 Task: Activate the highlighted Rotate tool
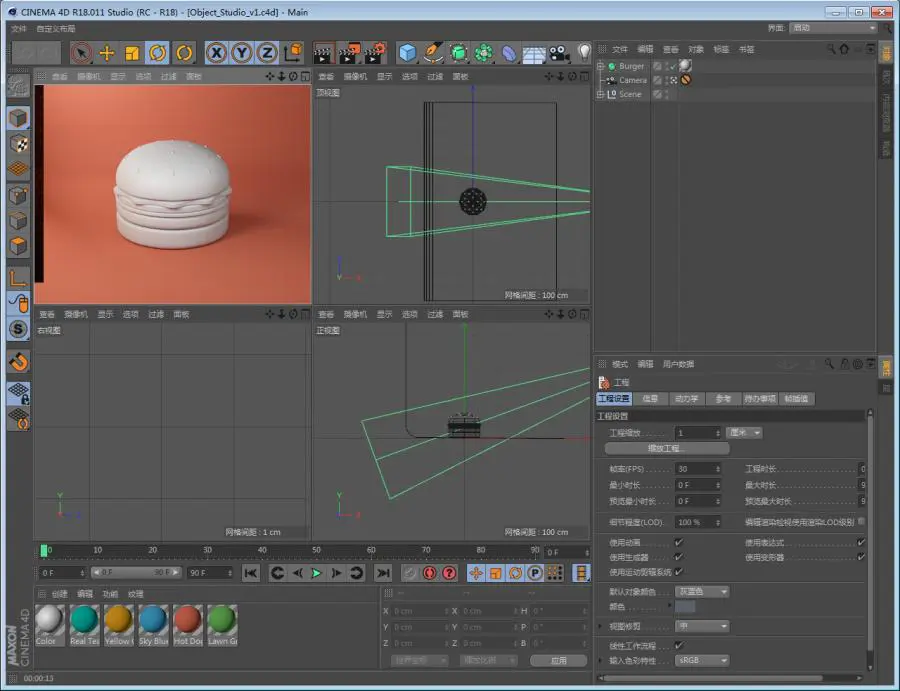click(x=157, y=53)
